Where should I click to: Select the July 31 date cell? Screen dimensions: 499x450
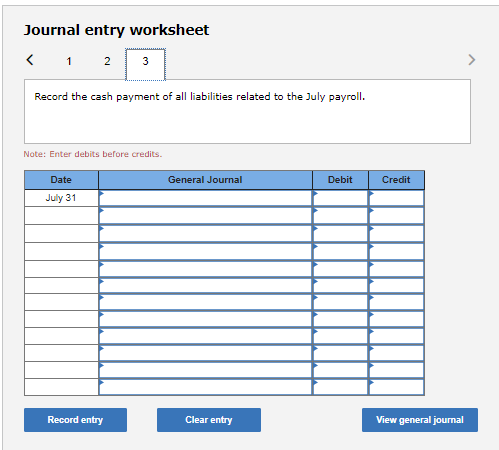tap(61, 198)
